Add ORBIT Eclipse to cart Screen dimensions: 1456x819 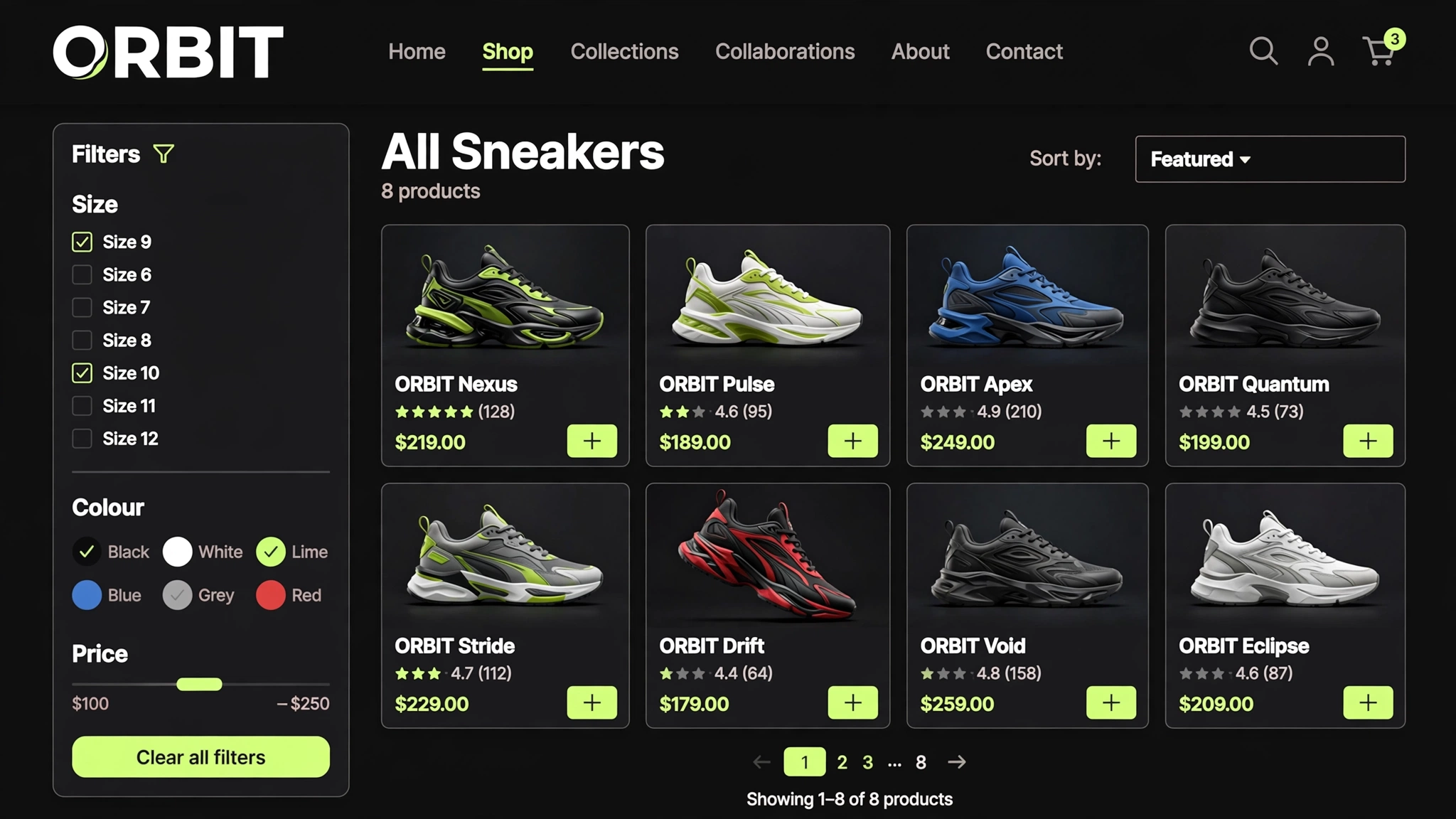(1368, 702)
